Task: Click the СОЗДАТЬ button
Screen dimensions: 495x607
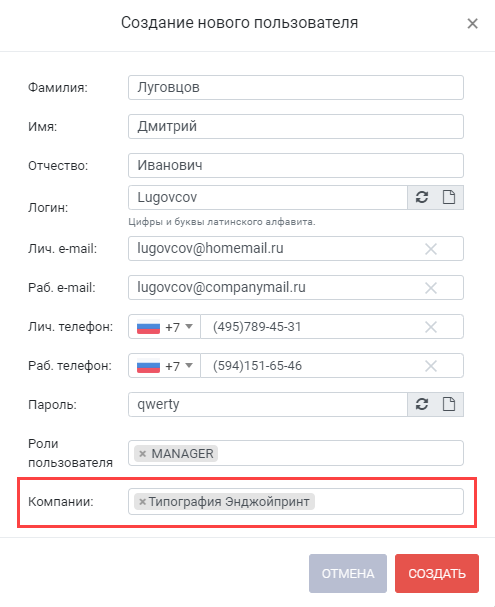Action: 437,573
